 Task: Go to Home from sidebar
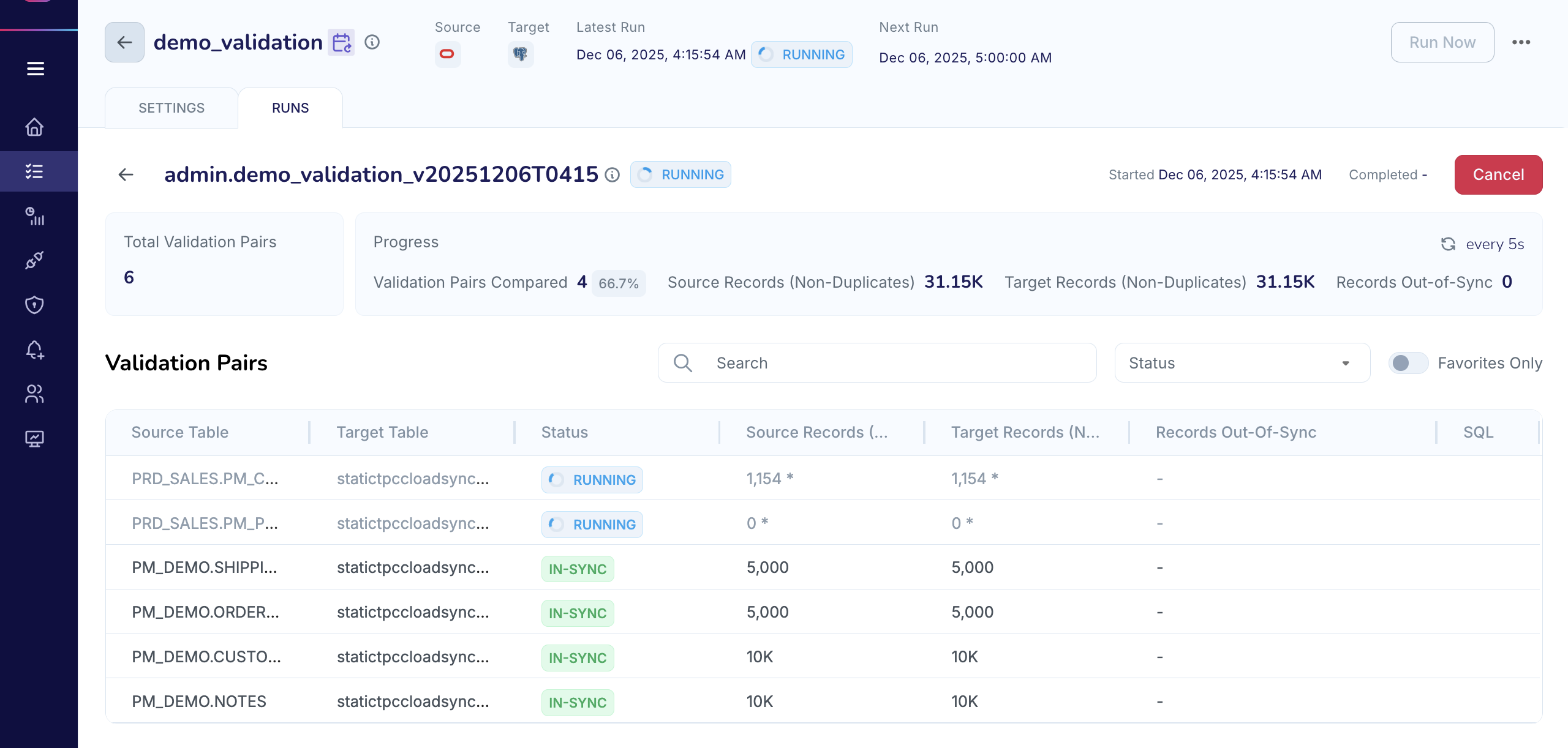[x=34, y=127]
